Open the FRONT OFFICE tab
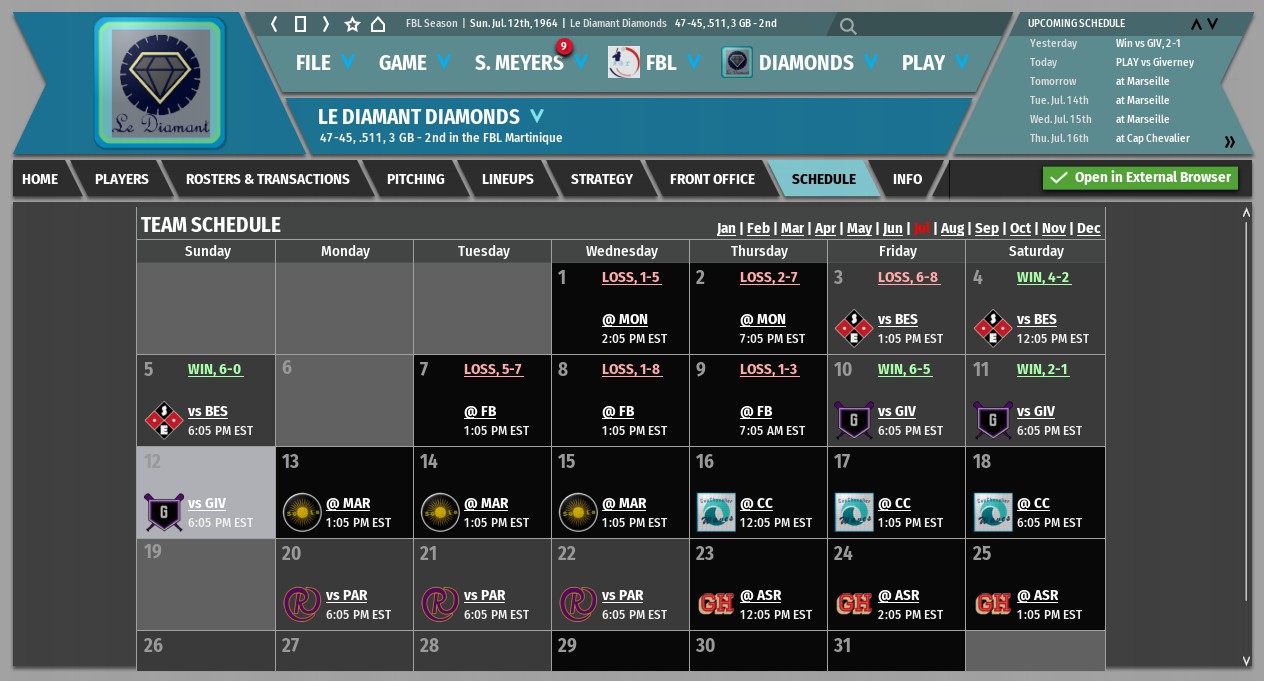This screenshot has width=1264, height=681. (x=712, y=179)
